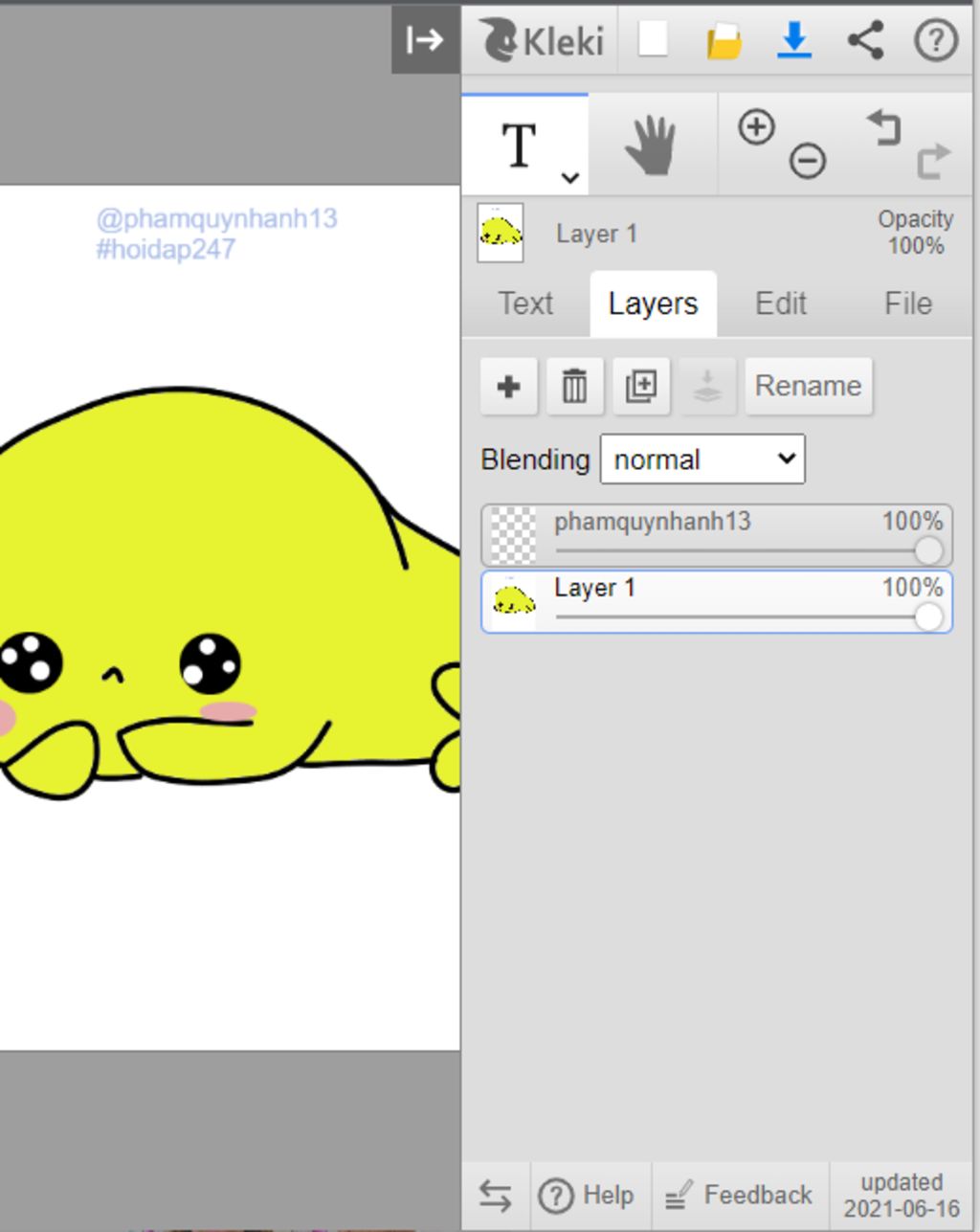Open the Edit tab
This screenshot has height=1232, width=980.
tap(781, 303)
